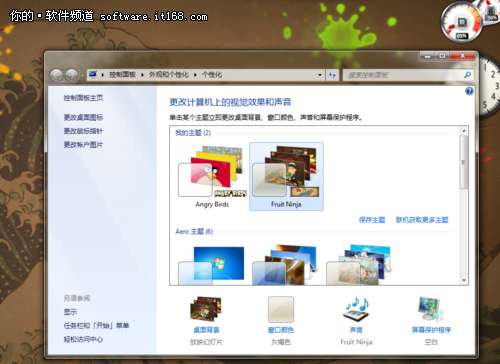The image size is (500, 364).
Task: Click 控制面板 breadcrumb
Action: 122,75
